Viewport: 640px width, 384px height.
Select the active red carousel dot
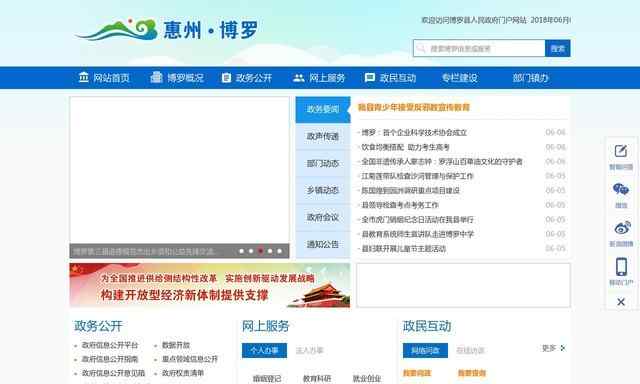pyautogui.click(x=260, y=251)
